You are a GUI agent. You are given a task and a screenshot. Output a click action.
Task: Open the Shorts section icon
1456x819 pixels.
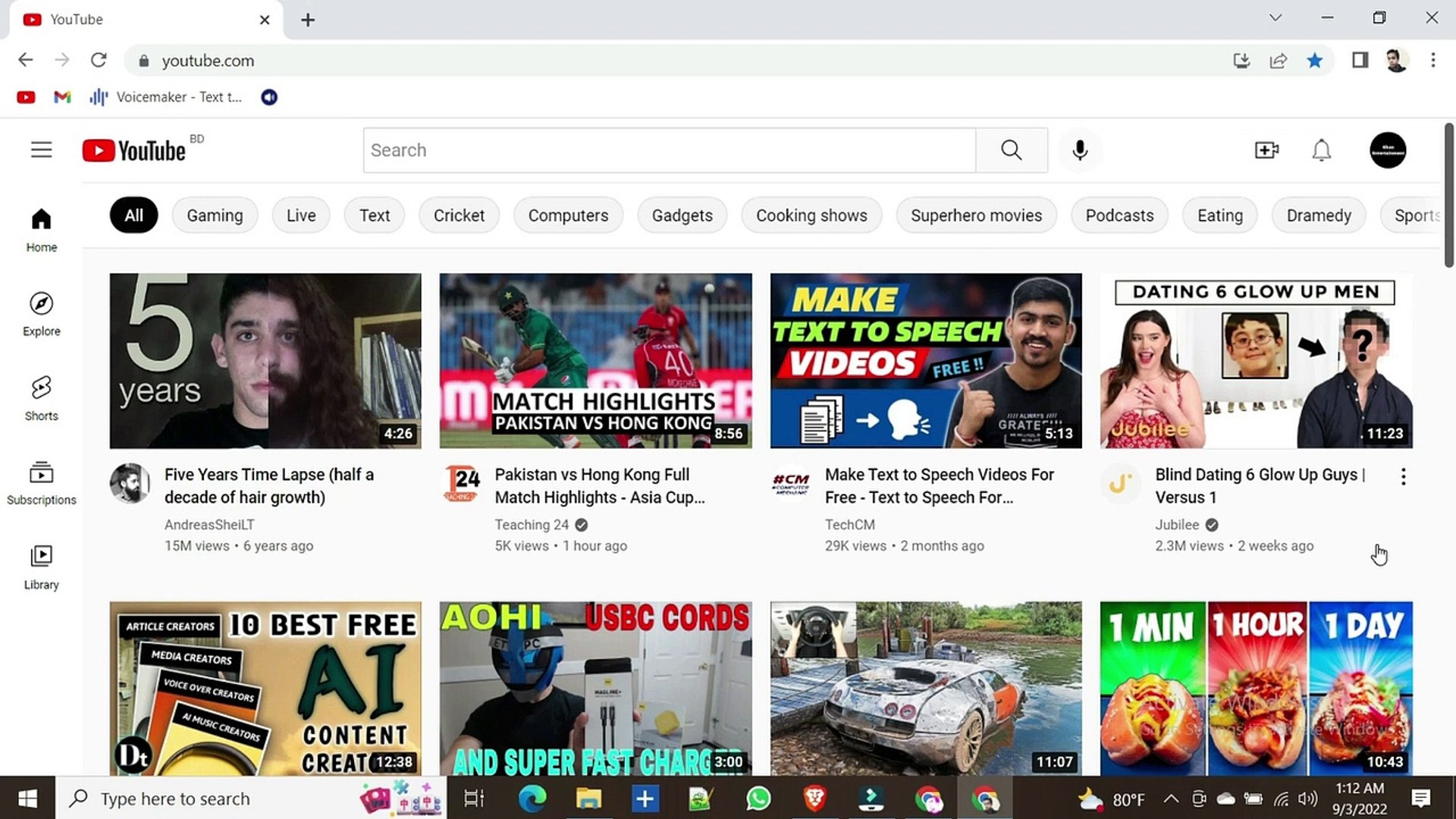click(41, 388)
